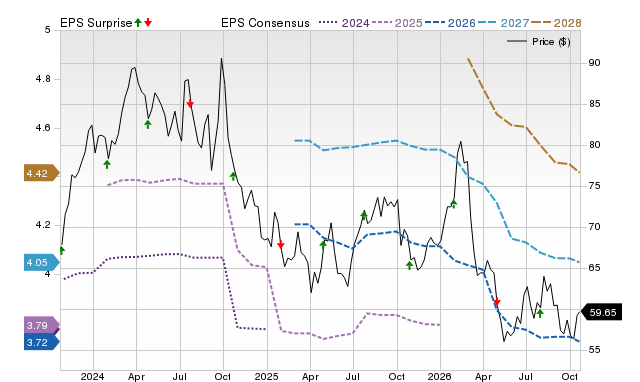This screenshot has width=640, height=382.
Task: Select green surprise arrow after Jul 2026
Action: point(540,313)
